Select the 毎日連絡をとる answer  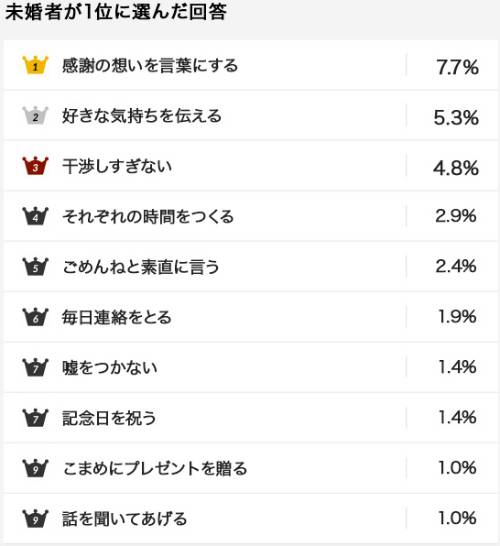(117, 317)
